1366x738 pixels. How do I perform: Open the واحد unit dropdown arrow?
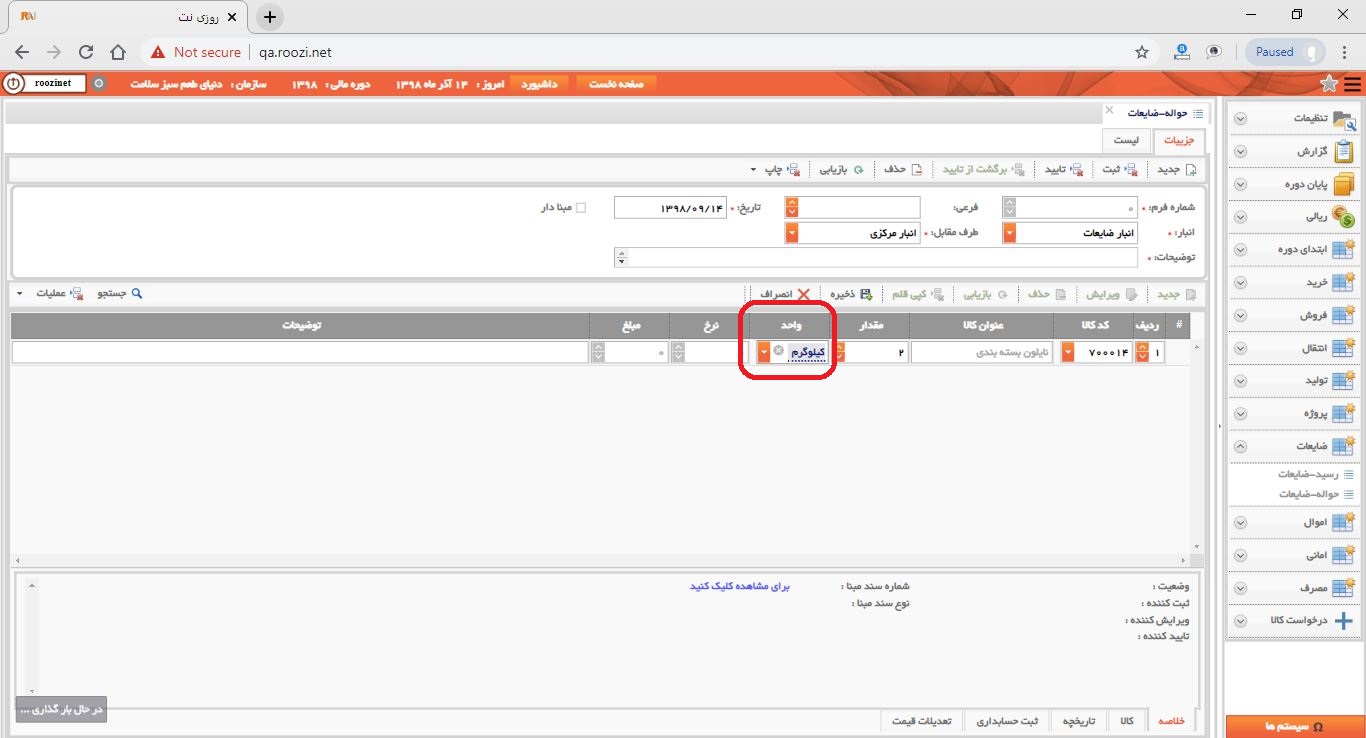764,352
